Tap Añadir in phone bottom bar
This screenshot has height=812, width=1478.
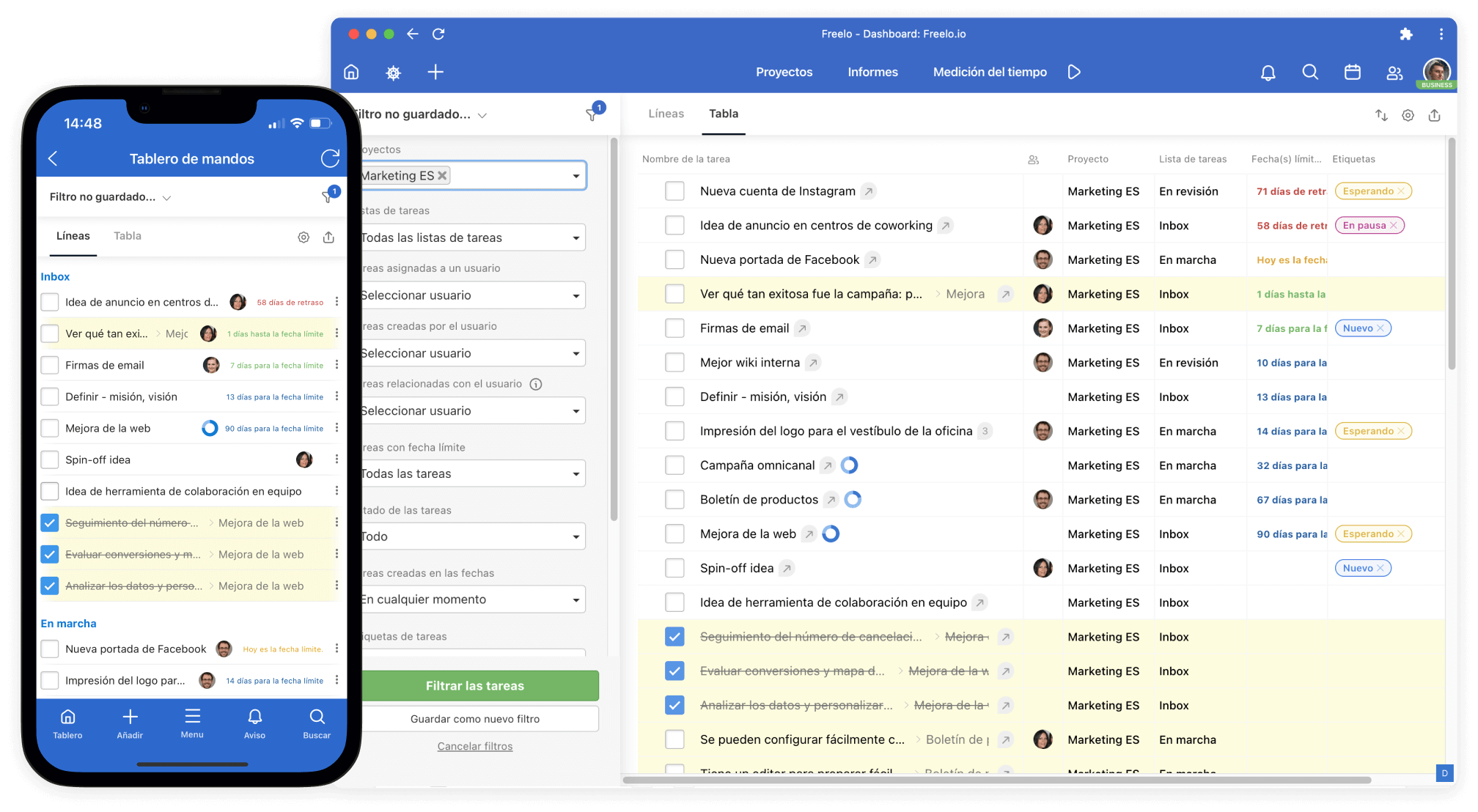click(x=130, y=723)
